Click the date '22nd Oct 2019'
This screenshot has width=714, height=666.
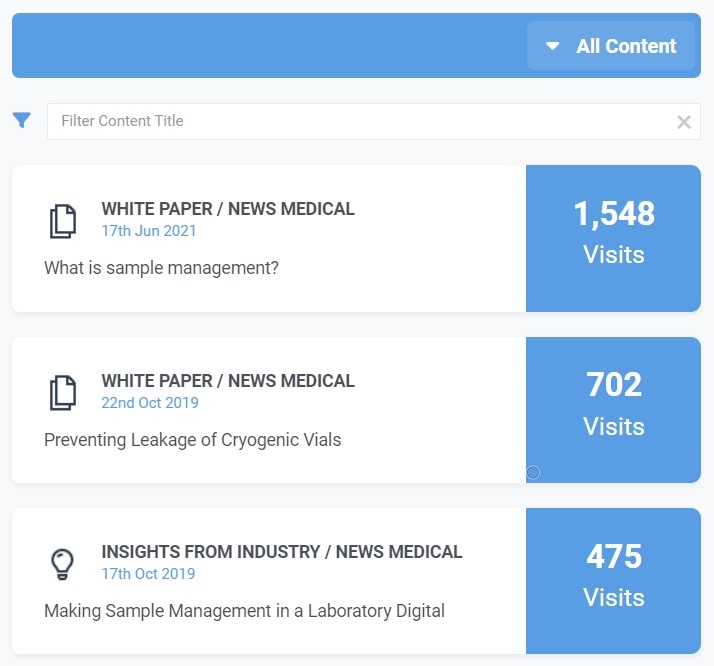[150, 403]
